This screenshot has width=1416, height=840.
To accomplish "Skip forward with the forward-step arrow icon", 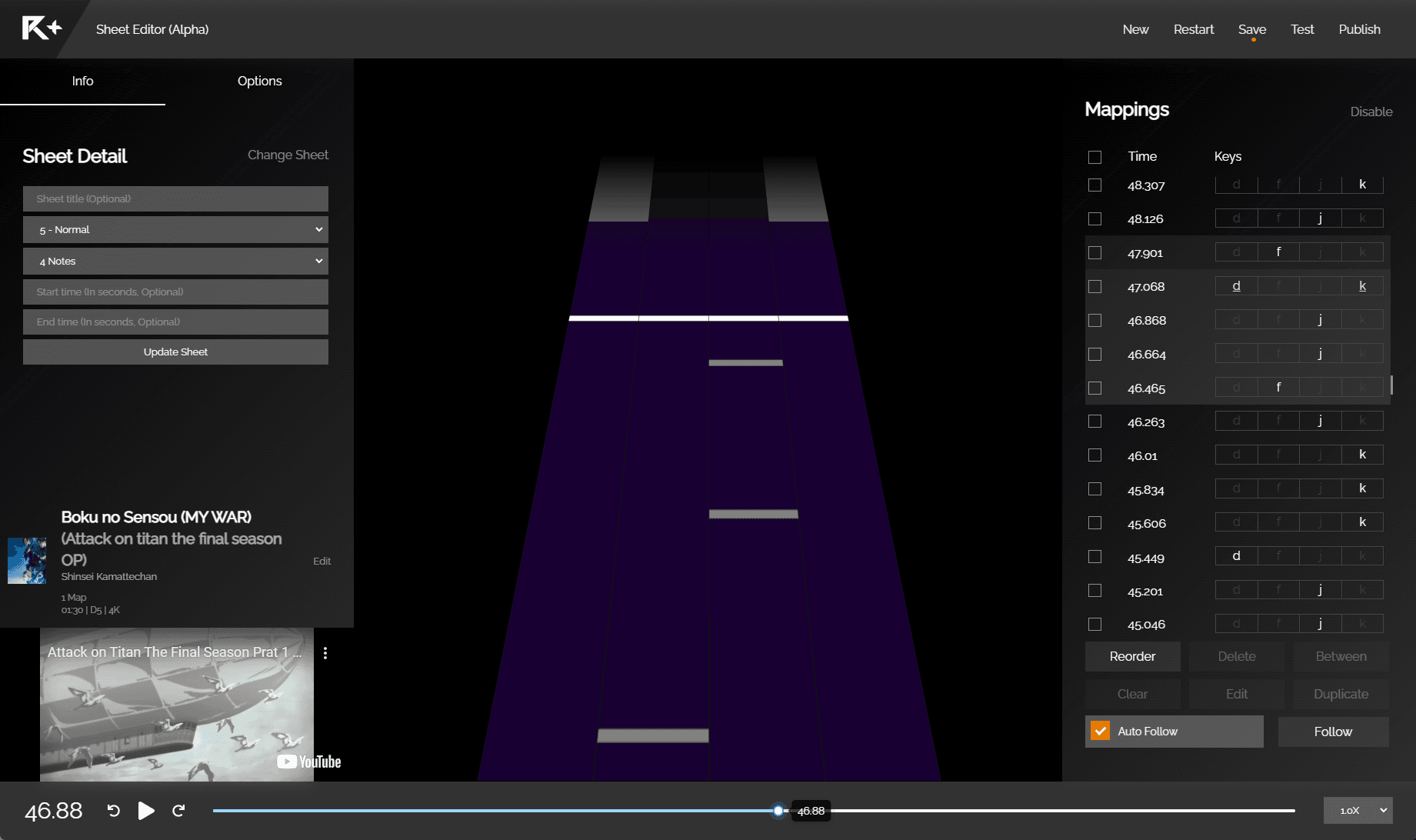I will click(x=178, y=811).
